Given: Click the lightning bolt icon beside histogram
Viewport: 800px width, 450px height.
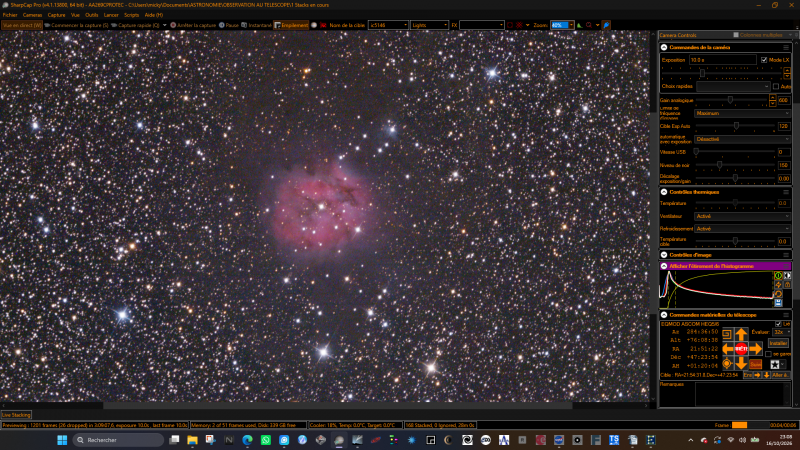Looking at the screenshot, I should [778, 285].
